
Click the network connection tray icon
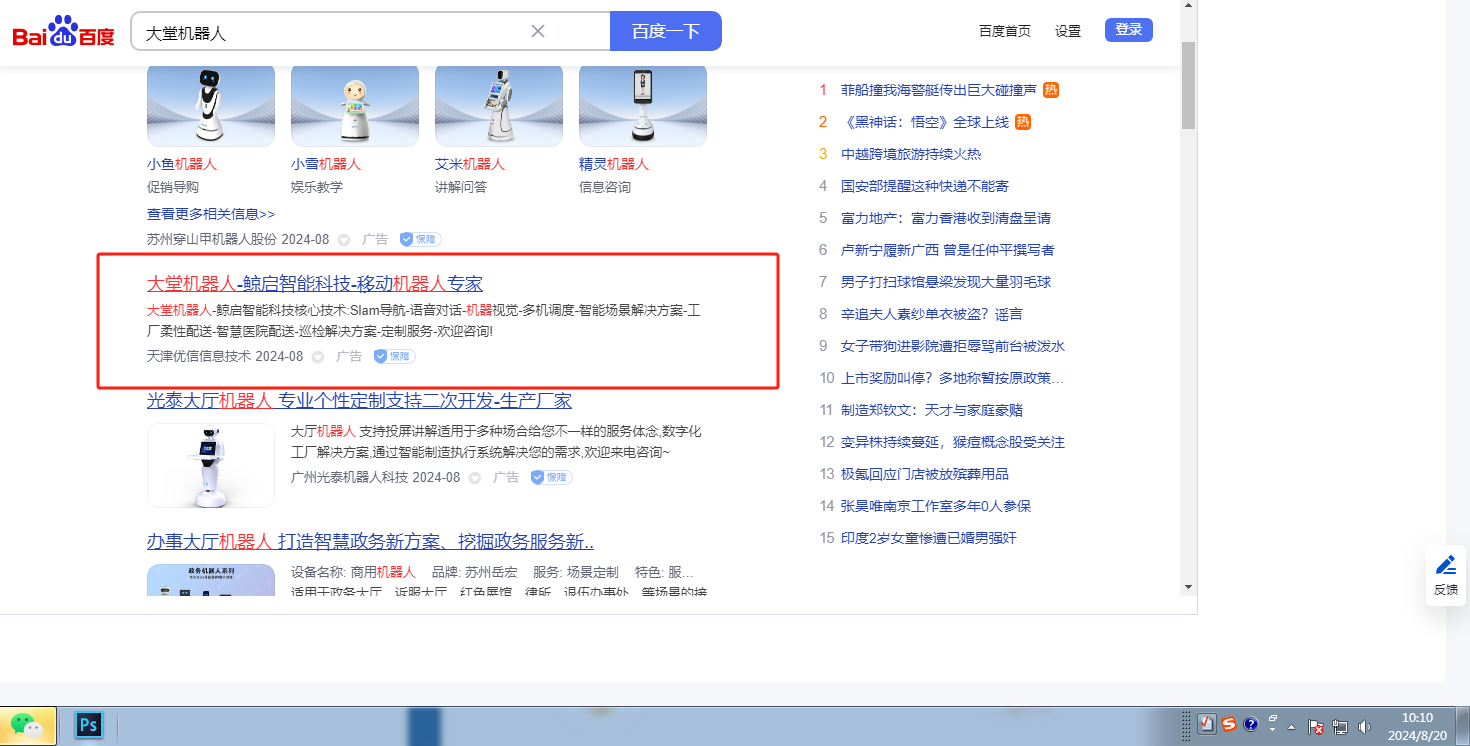1340,726
